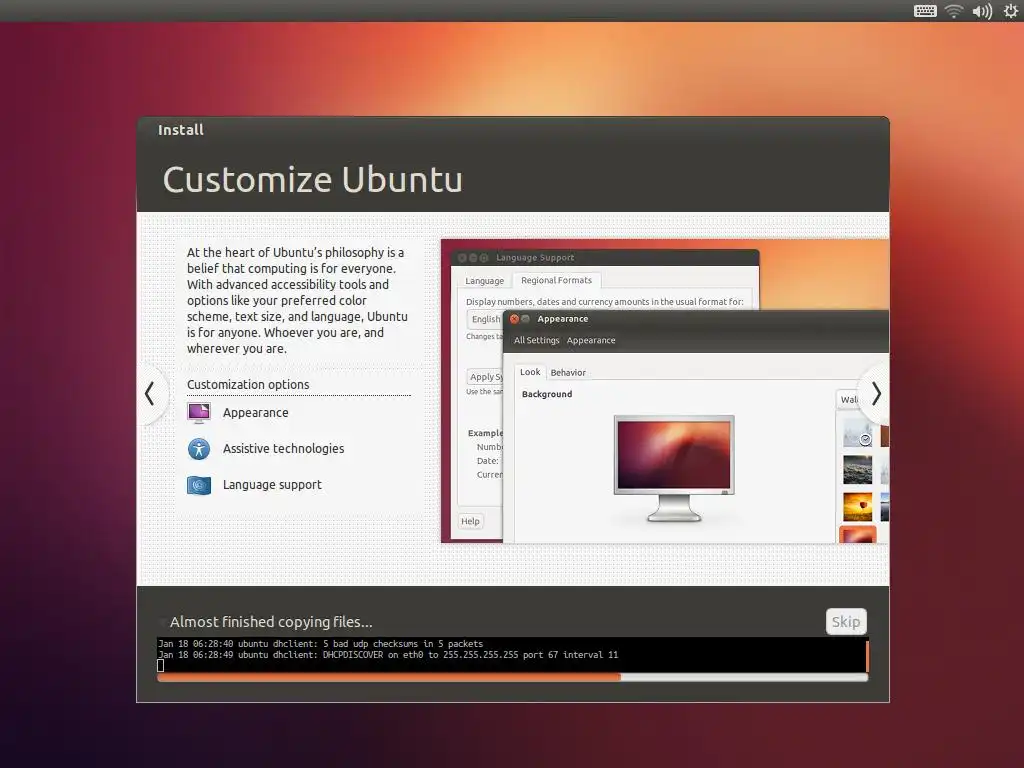
Task: Click the DHCPDISCOVER log line
Action: pyautogui.click(x=388, y=654)
